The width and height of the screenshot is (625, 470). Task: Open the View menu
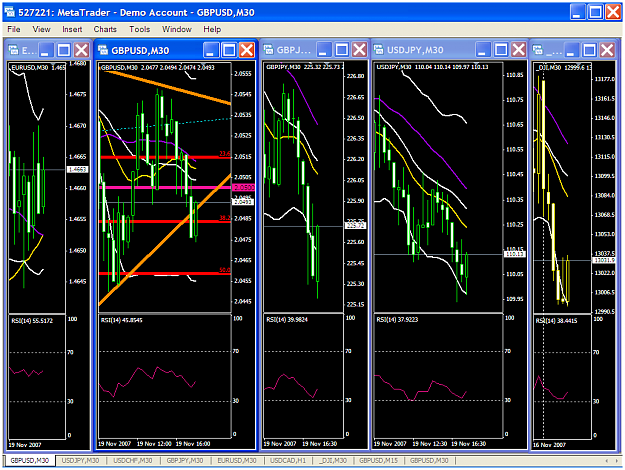point(41,29)
